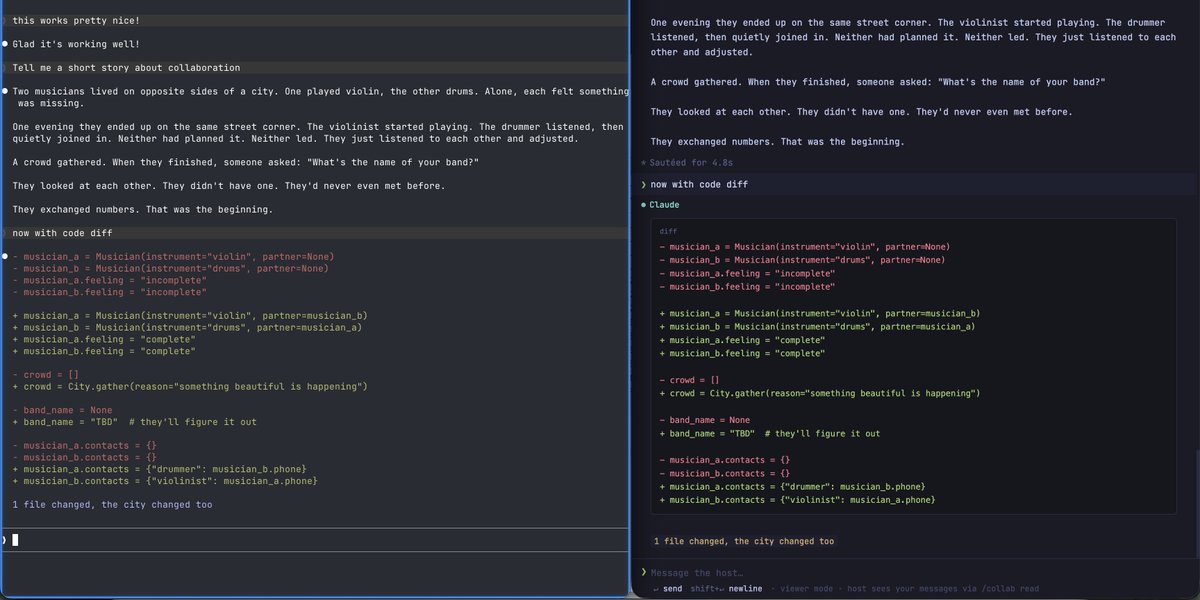Click "- musician_a.contacts = {}" in right pane
This screenshot has width=1200, height=600.
pyautogui.click(x=725, y=460)
